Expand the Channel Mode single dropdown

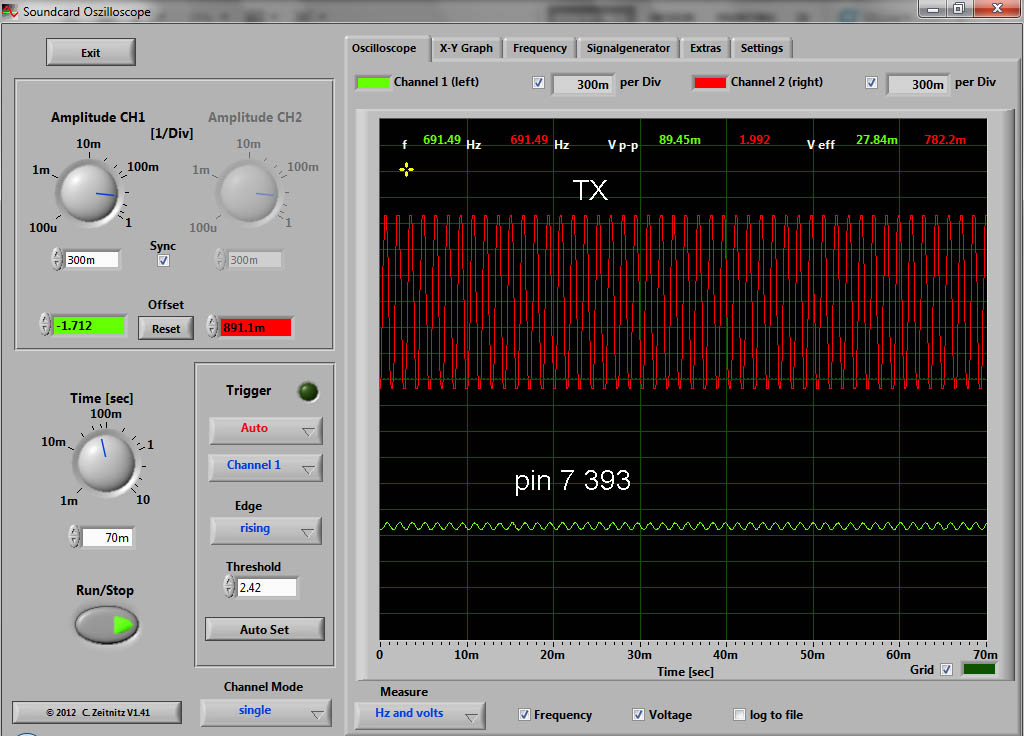click(265, 712)
